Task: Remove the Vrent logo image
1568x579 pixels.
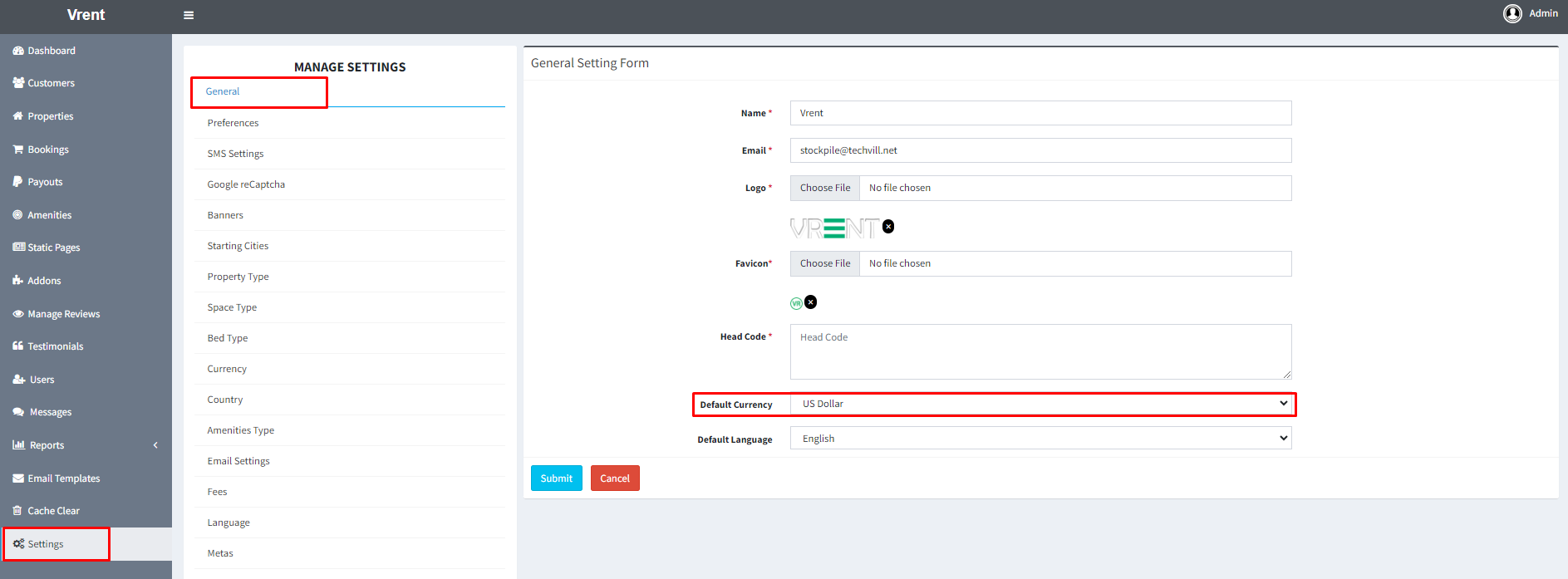Action: click(x=888, y=227)
